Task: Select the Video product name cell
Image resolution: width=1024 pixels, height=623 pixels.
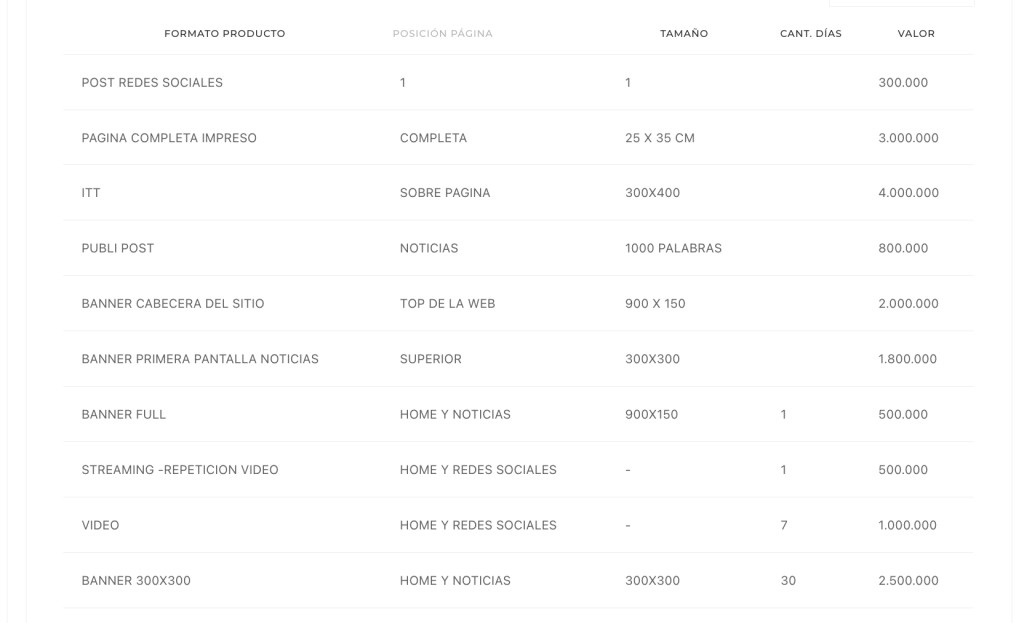Action: tap(100, 525)
